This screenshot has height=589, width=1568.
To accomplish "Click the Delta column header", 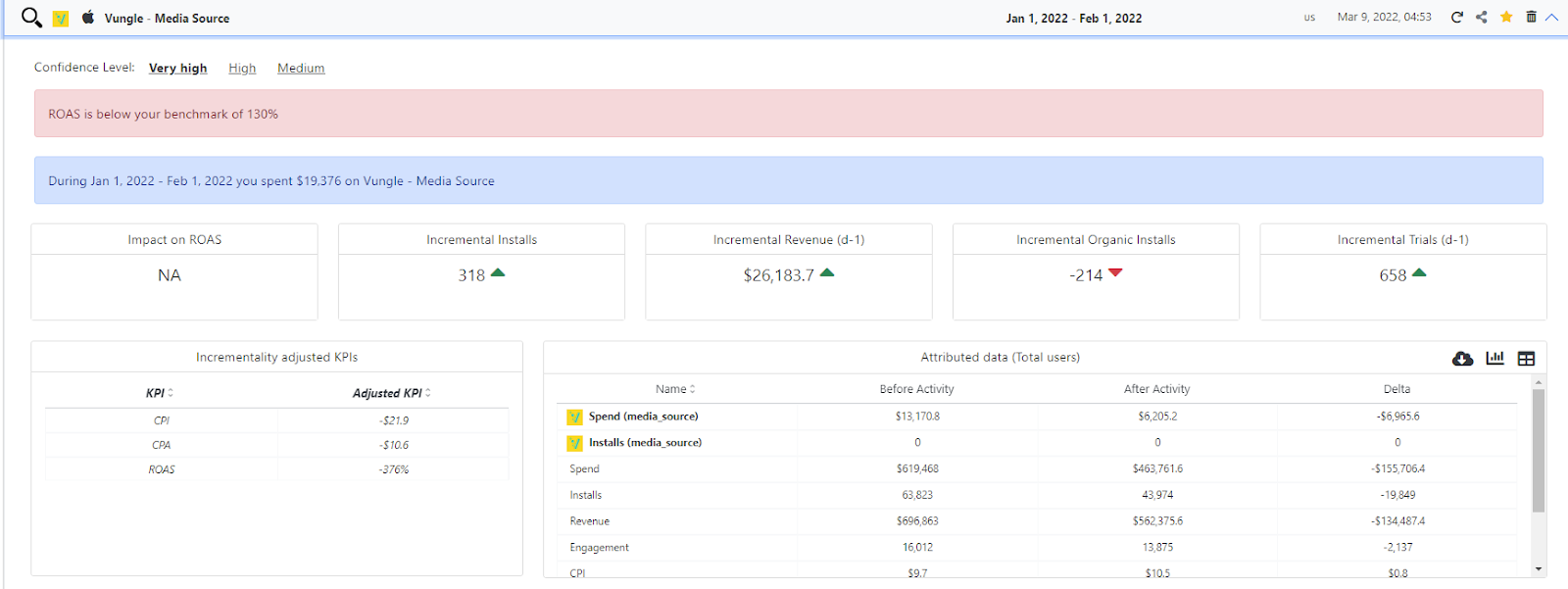I will point(1396,389).
